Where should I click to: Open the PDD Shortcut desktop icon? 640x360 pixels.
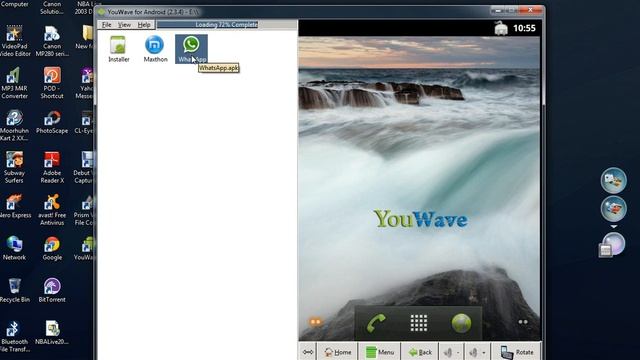click(52, 84)
